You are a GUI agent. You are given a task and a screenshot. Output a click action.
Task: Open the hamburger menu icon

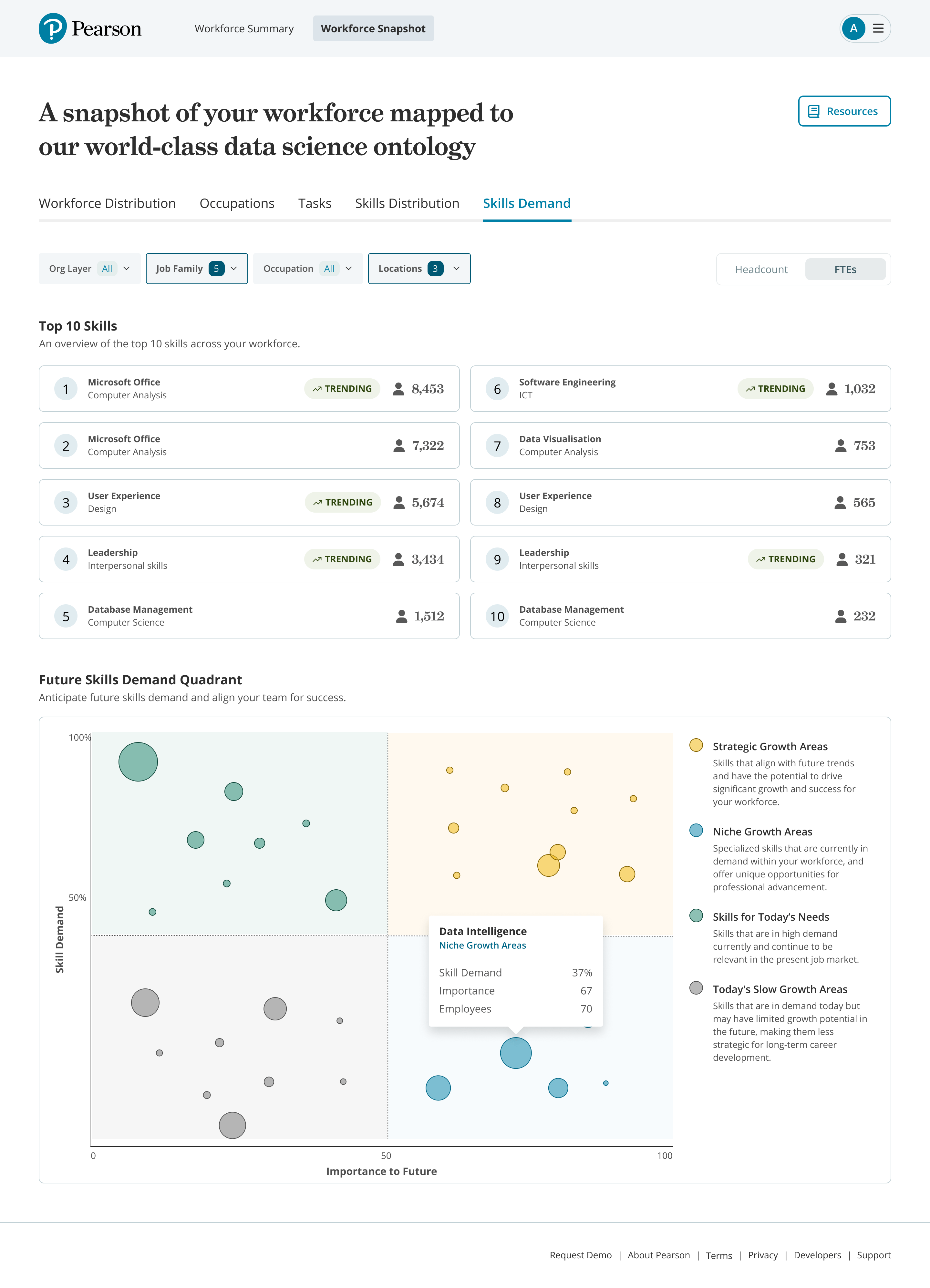[x=878, y=28]
